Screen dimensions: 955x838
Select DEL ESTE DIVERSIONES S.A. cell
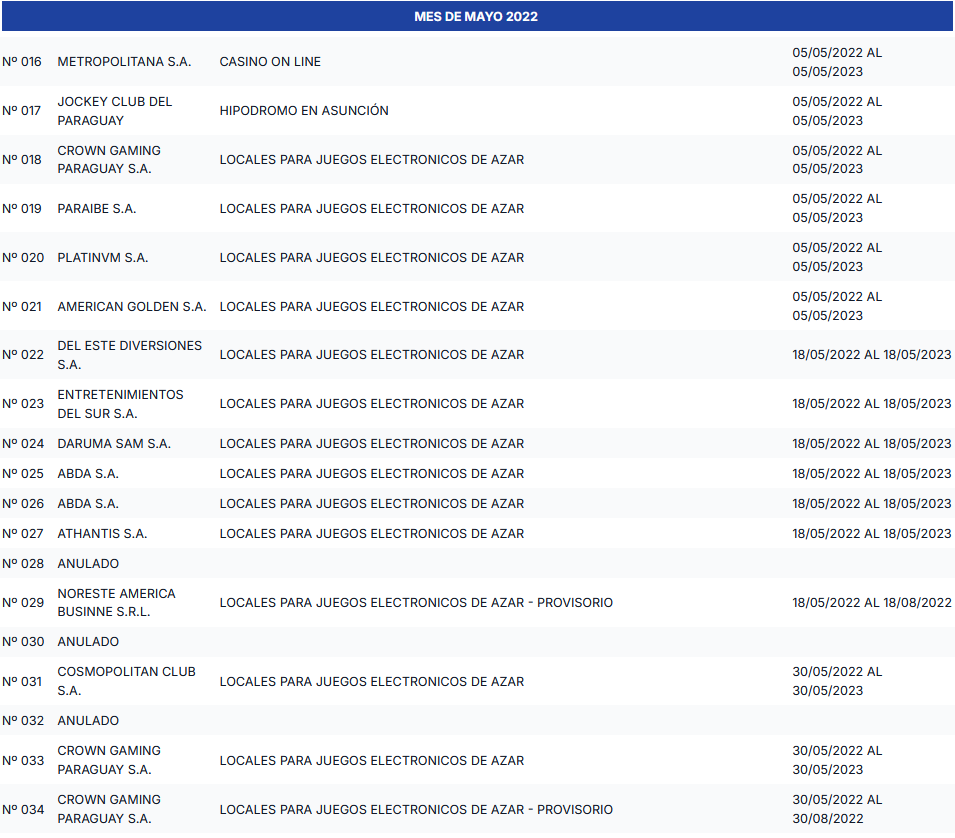(129, 355)
